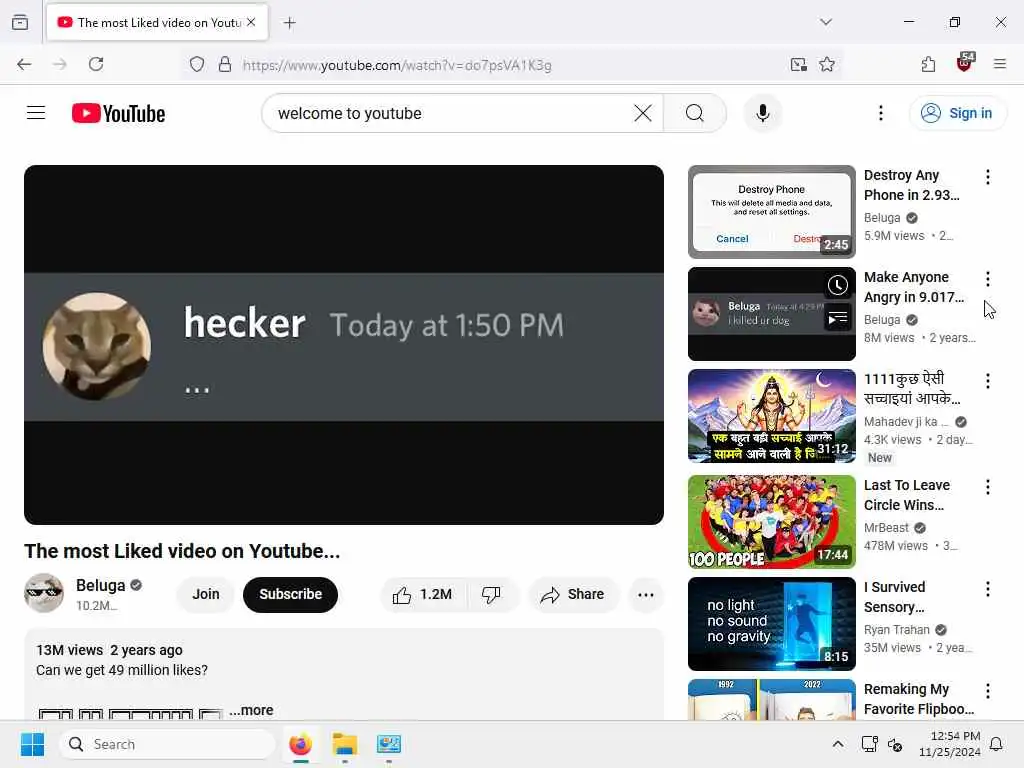The height and width of the screenshot is (768, 1024).
Task: Open uBlock shield extension icon
Action: click(965, 63)
